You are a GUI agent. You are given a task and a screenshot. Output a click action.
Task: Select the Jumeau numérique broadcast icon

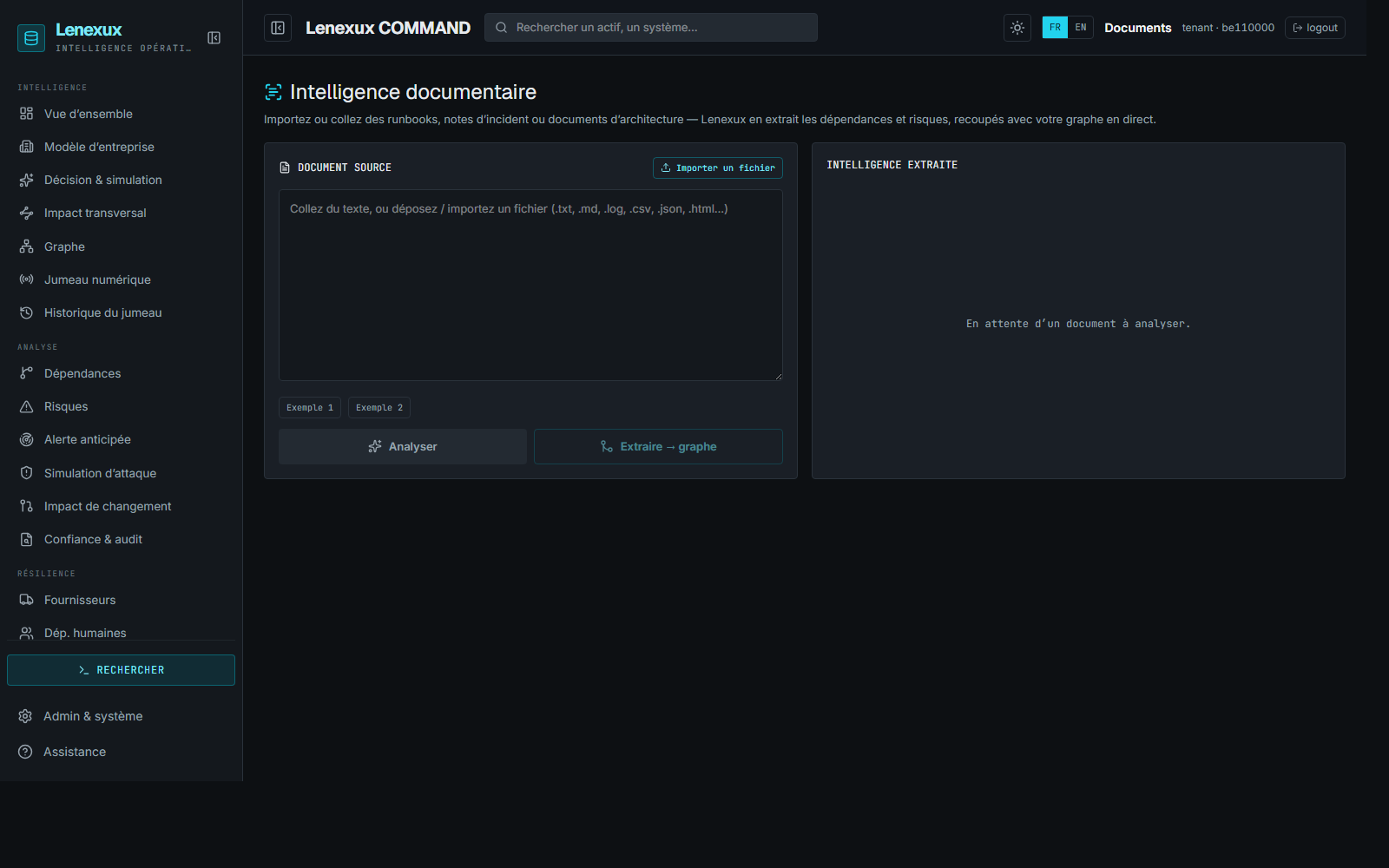coord(27,279)
